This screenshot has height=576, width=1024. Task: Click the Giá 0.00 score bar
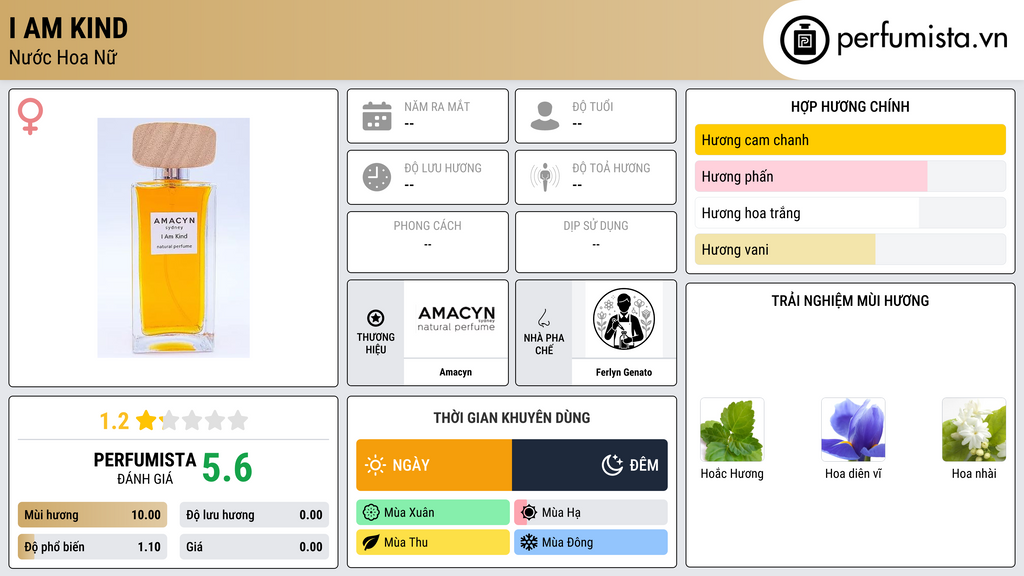click(254, 547)
